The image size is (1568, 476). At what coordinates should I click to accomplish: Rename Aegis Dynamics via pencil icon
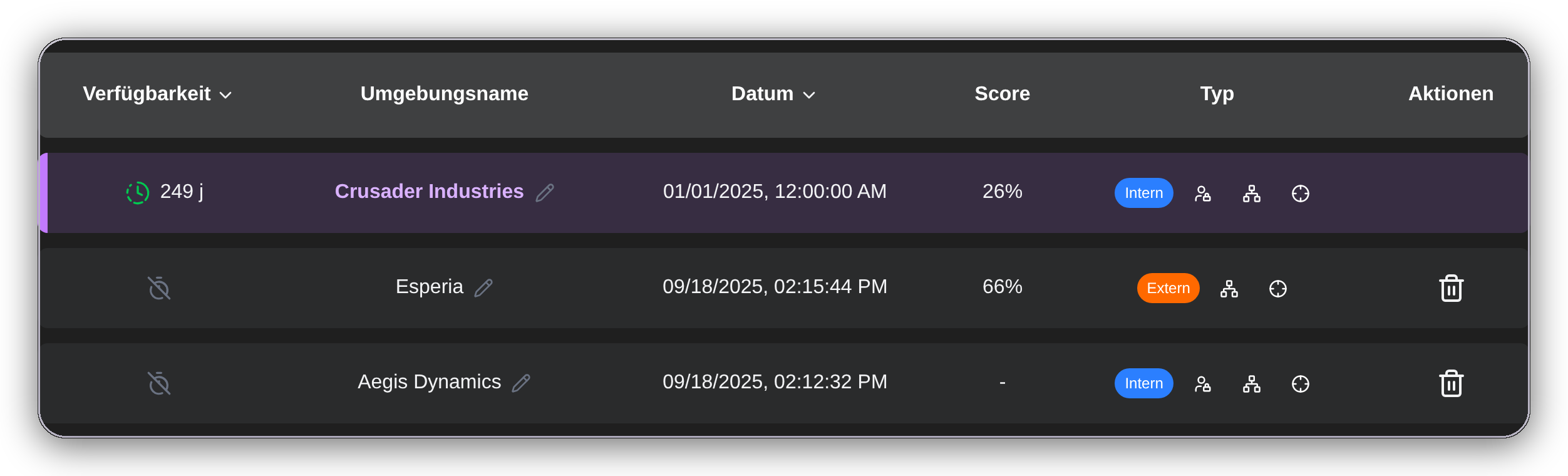click(x=521, y=383)
